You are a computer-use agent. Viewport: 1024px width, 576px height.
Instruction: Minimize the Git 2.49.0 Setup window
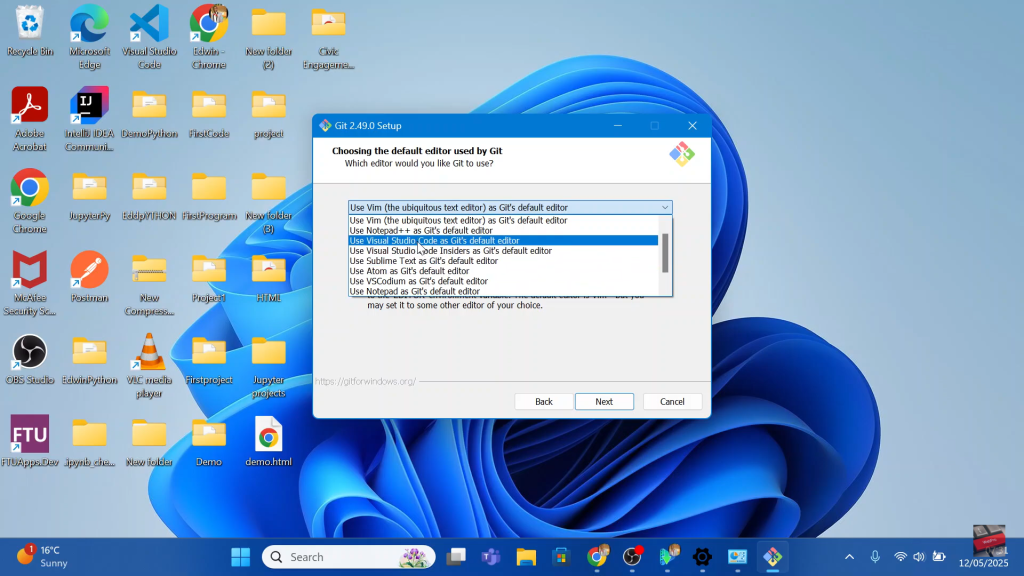[x=617, y=125]
